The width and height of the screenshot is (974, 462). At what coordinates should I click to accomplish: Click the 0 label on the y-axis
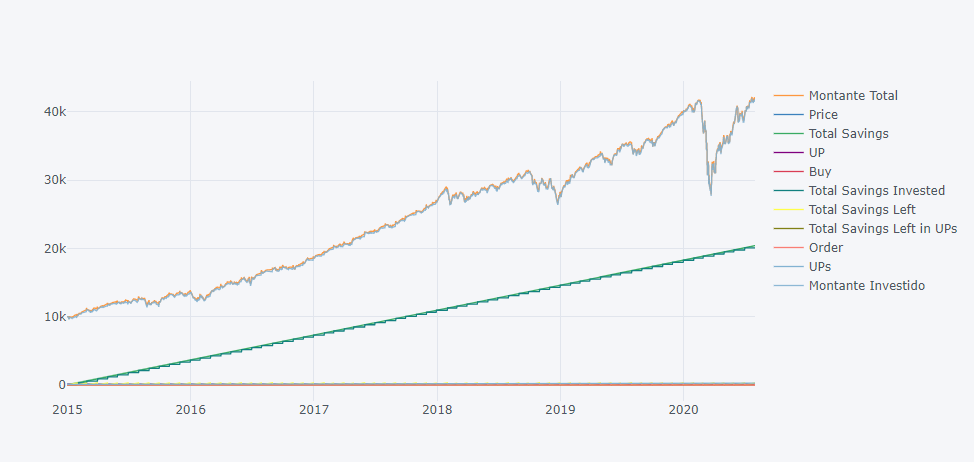point(61,385)
